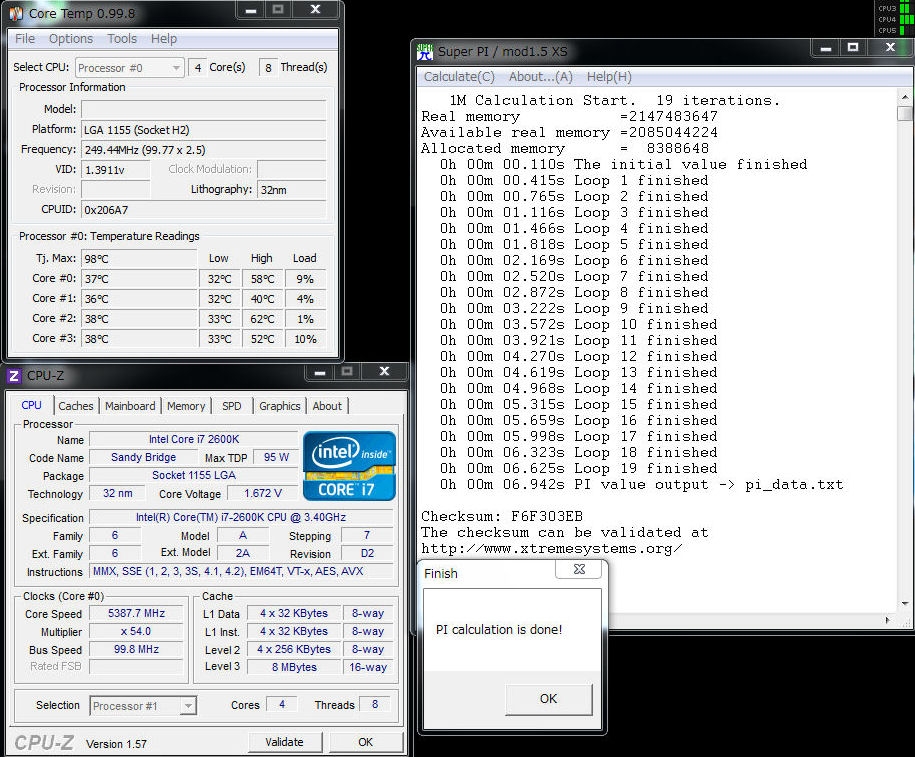Click the Super PI scrollbar down arrow
The height and width of the screenshot is (757, 915).
[904, 603]
